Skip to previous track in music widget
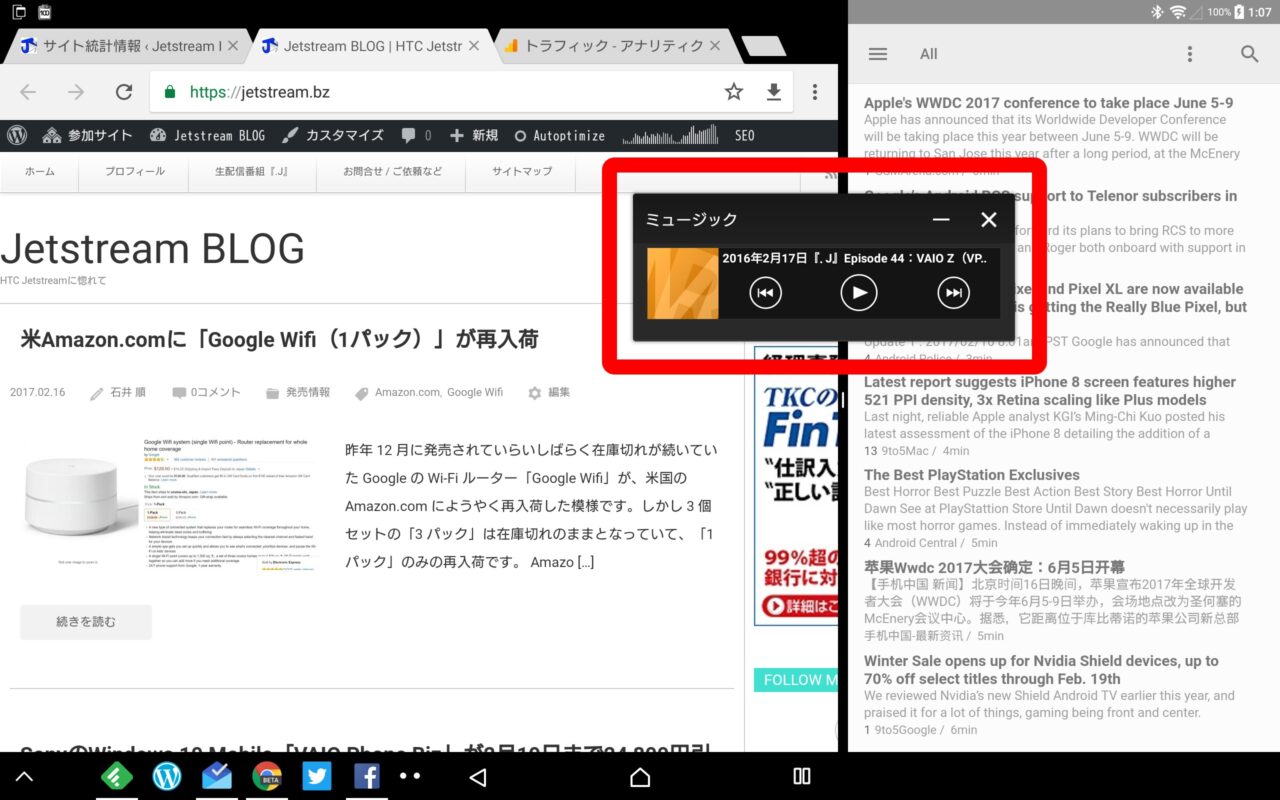Image resolution: width=1280 pixels, height=800 pixels. 765,293
